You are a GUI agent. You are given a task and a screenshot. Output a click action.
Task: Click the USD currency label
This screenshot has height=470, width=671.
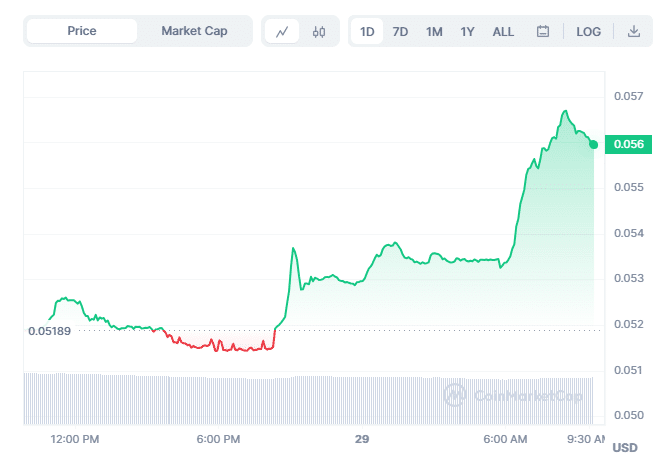[625, 448]
